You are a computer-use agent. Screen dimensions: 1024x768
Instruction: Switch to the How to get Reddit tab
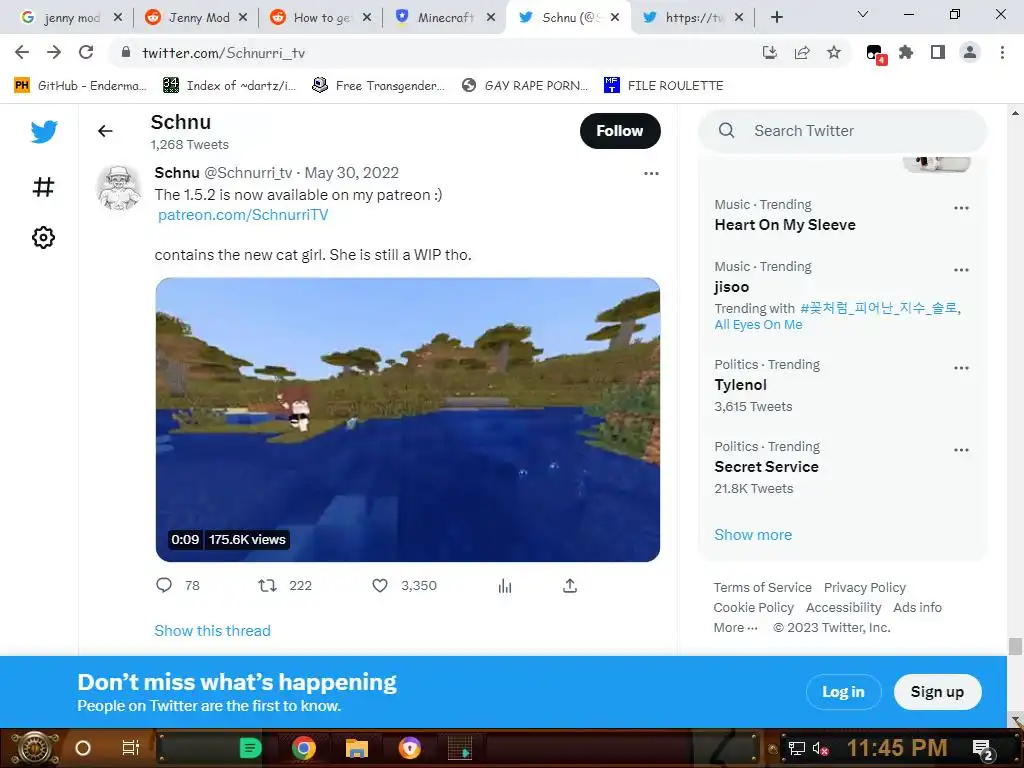click(x=321, y=18)
